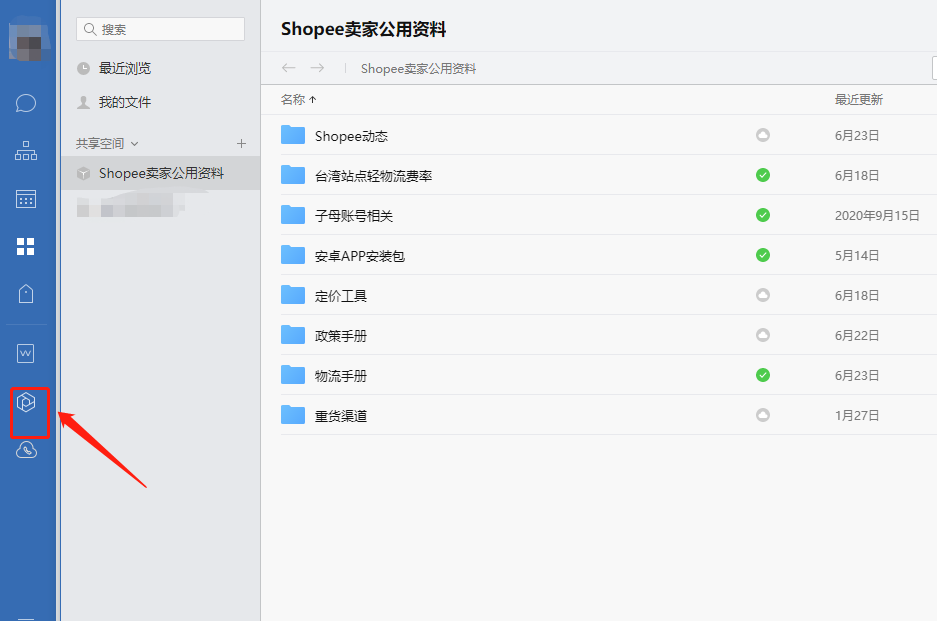Open the organization contacts icon
Image resolution: width=937 pixels, height=621 pixels.
click(26, 151)
